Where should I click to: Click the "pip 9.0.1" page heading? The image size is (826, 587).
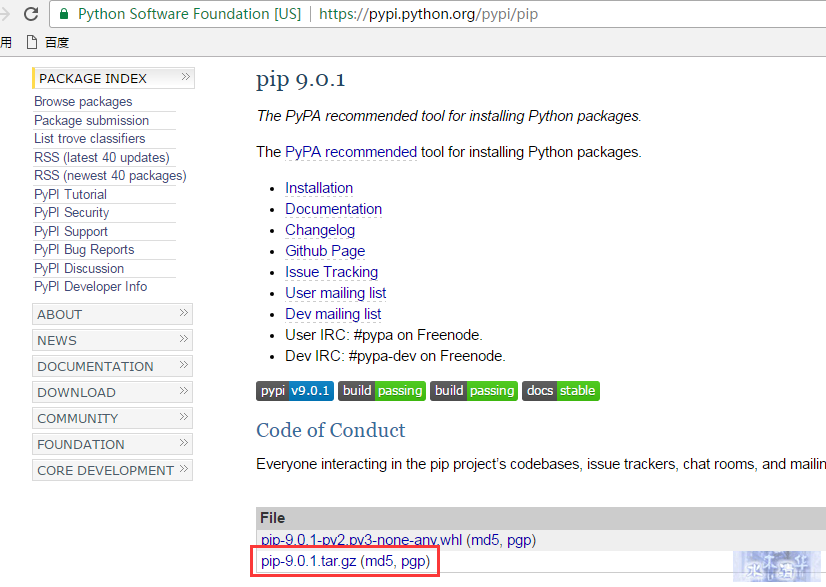[x=301, y=80]
